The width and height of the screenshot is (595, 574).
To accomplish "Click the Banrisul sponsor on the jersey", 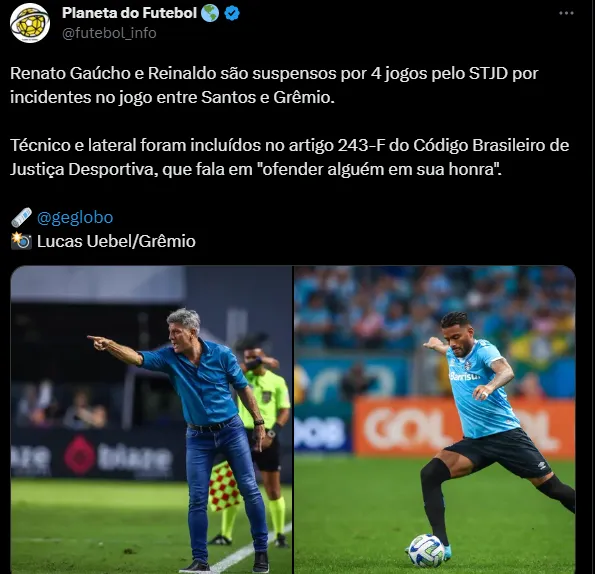I will pos(464,376).
